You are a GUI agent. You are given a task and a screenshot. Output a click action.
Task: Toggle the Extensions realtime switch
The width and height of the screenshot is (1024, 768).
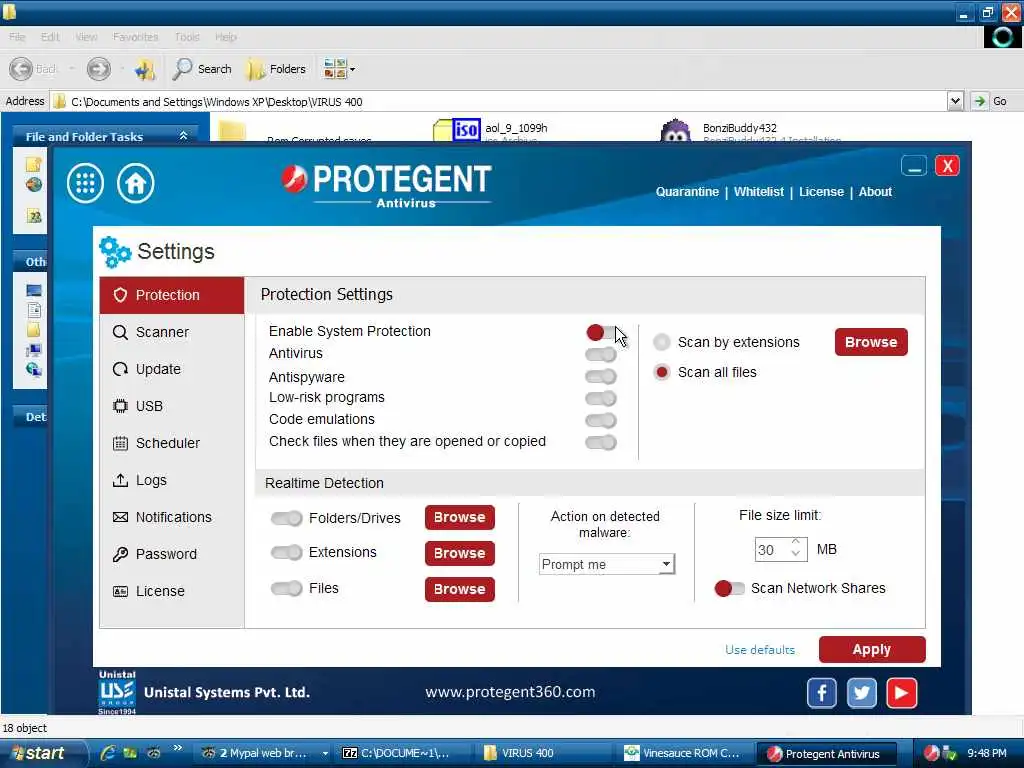pos(287,552)
